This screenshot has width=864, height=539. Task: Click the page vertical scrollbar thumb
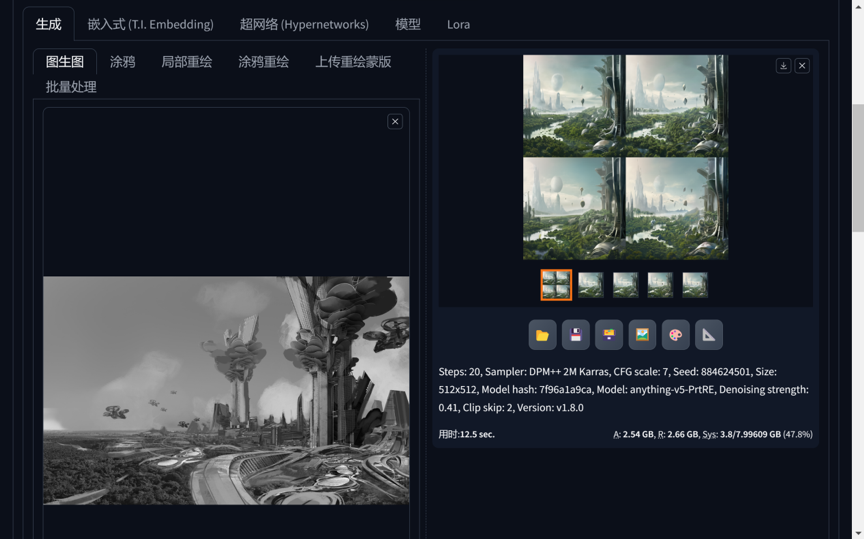pos(858,168)
